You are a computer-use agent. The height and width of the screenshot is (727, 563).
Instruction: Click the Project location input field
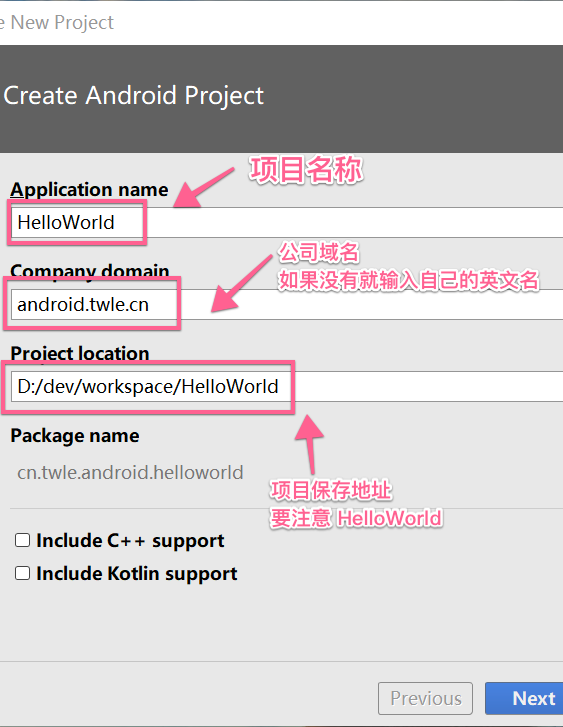287,386
